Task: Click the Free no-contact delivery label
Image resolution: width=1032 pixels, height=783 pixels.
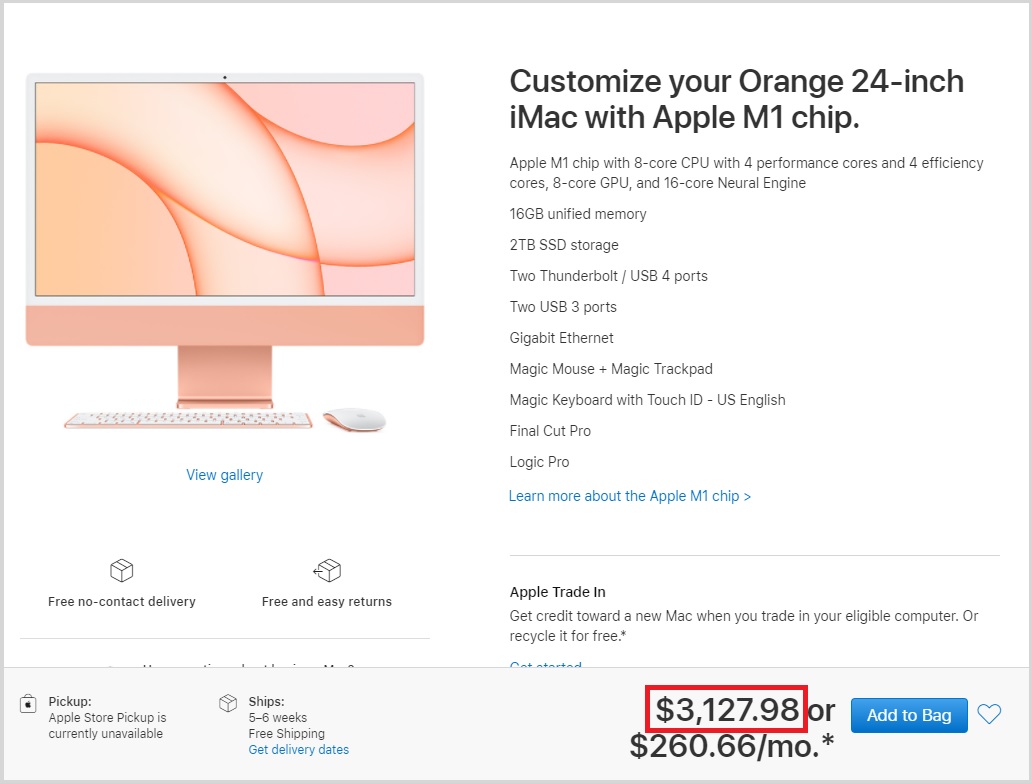Action: click(122, 602)
